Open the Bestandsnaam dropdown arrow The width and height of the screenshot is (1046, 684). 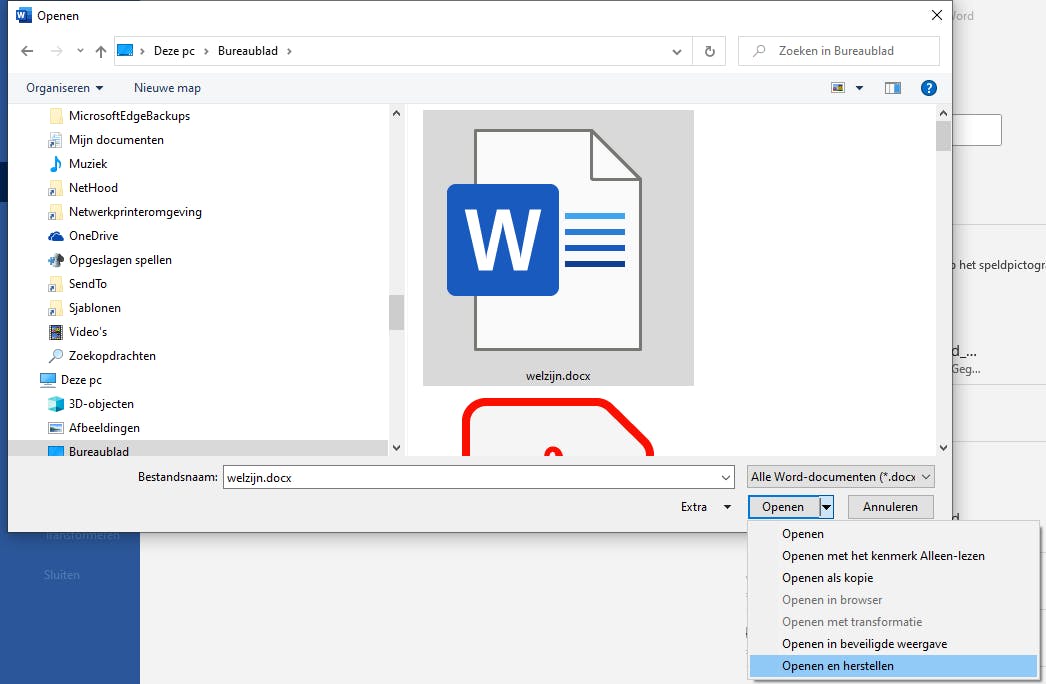[726, 478]
